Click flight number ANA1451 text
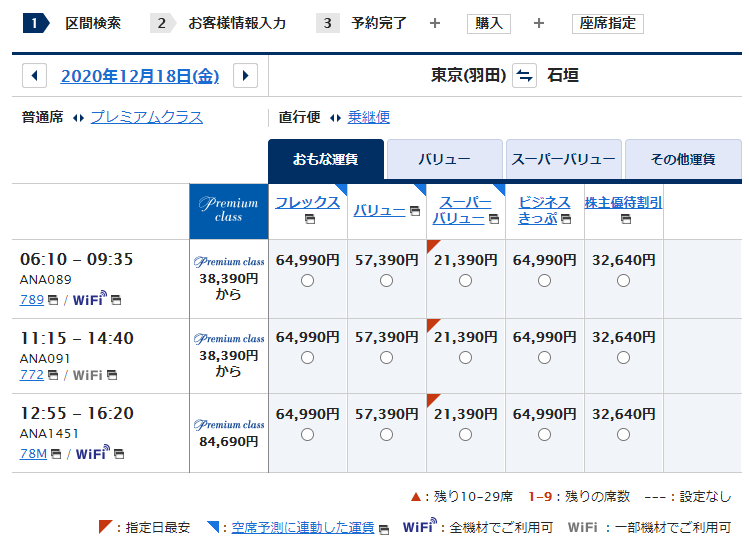Viewport: 749px width, 549px height. point(49,433)
